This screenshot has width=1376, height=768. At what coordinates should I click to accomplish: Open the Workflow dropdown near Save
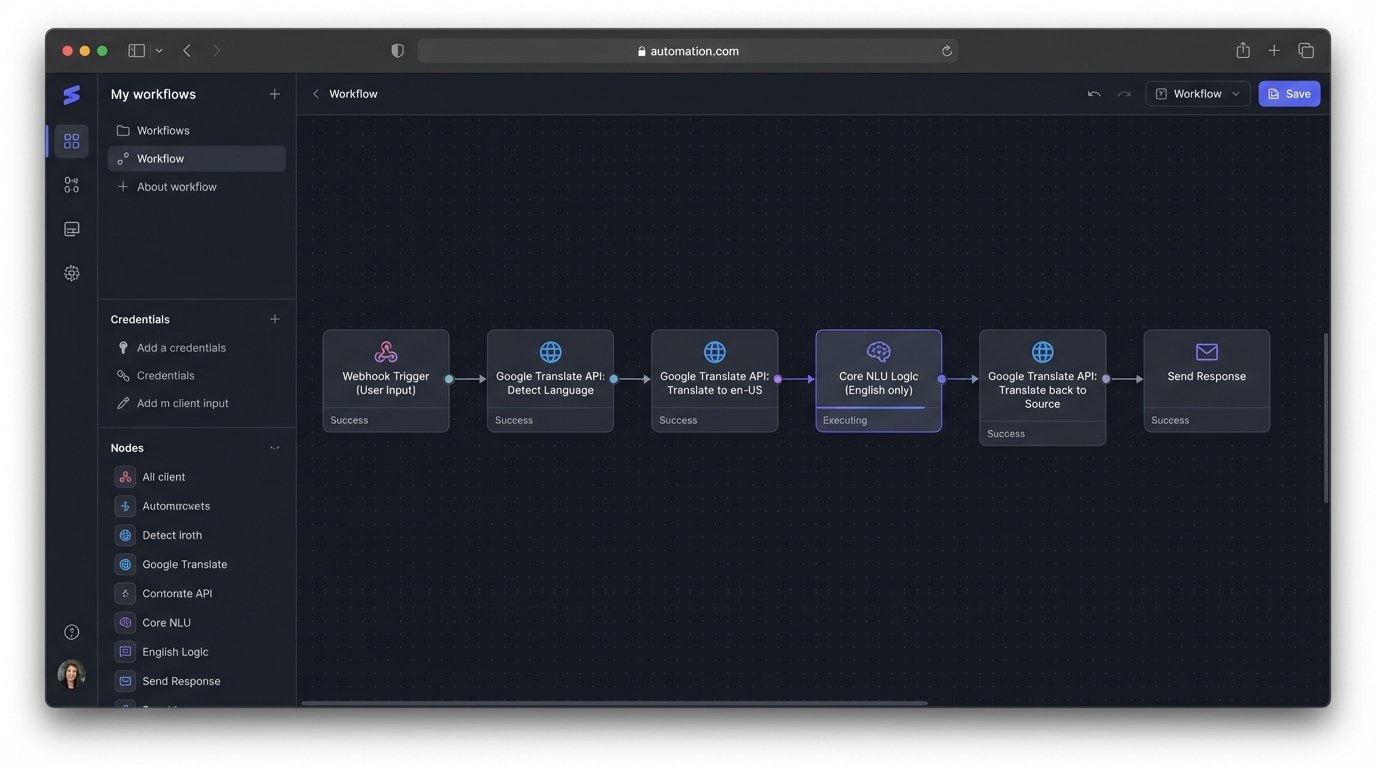click(x=1197, y=94)
